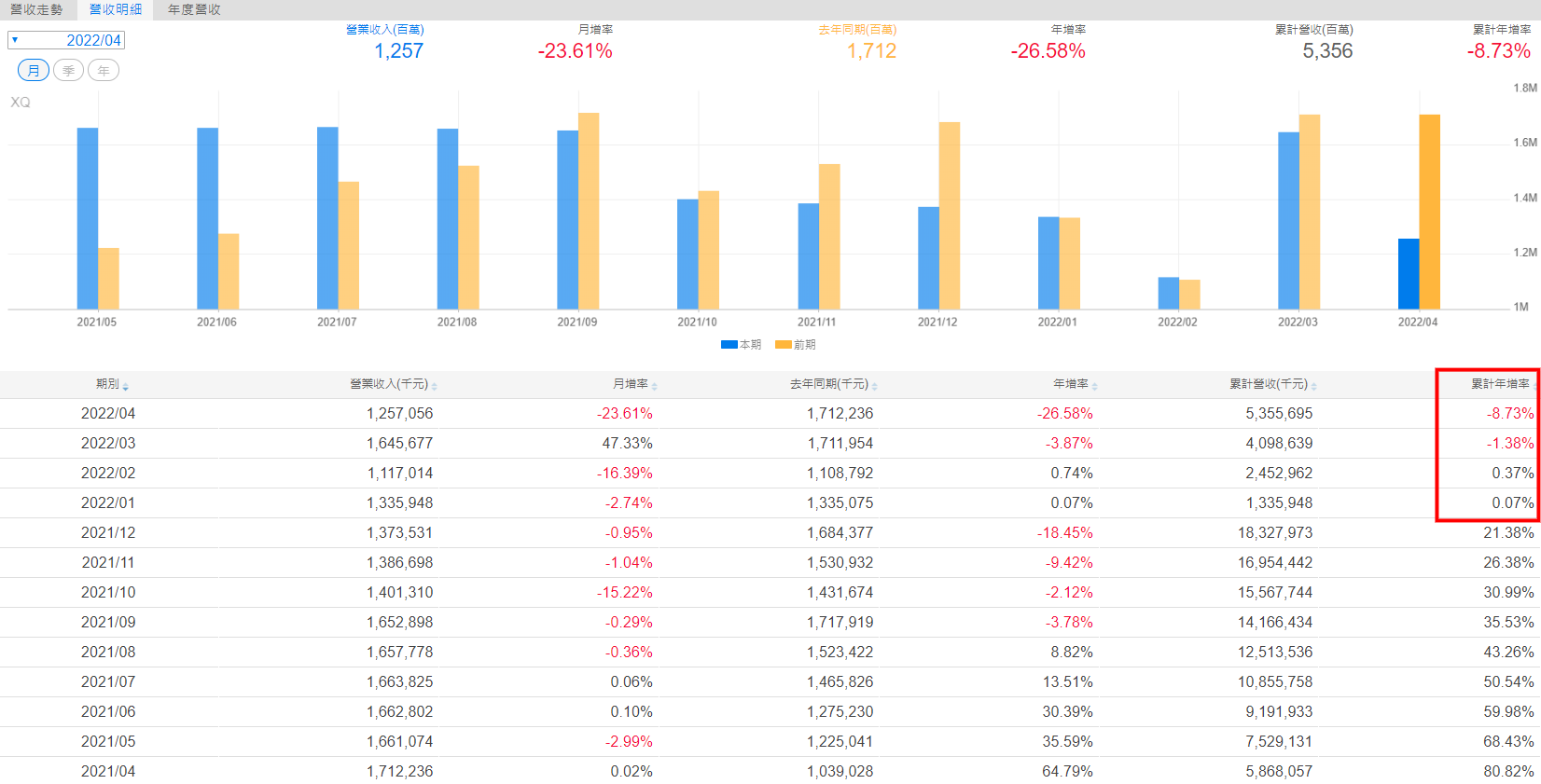Click monthly growth value 47.33%

tap(627, 443)
